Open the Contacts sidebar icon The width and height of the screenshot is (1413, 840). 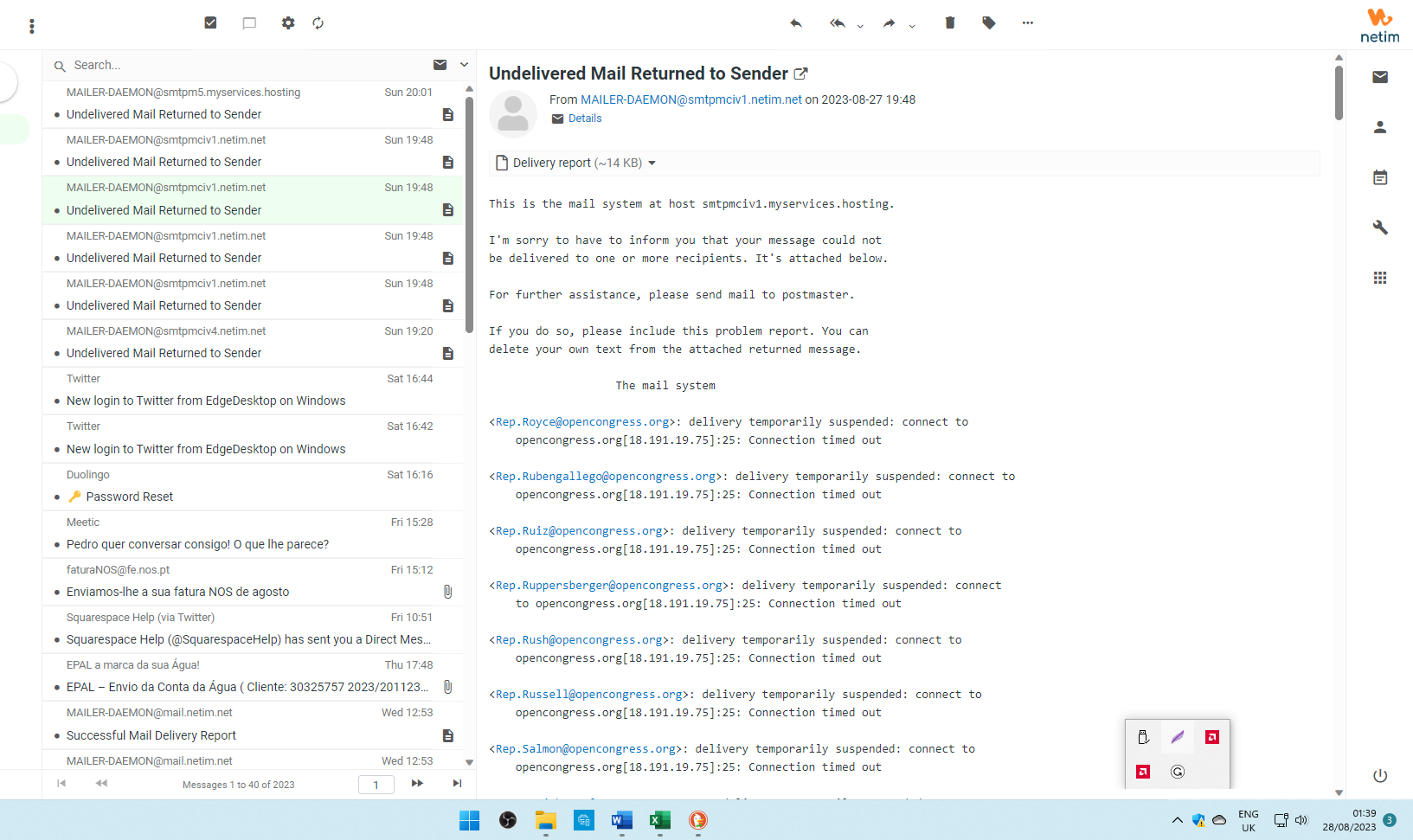[x=1380, y=127]
